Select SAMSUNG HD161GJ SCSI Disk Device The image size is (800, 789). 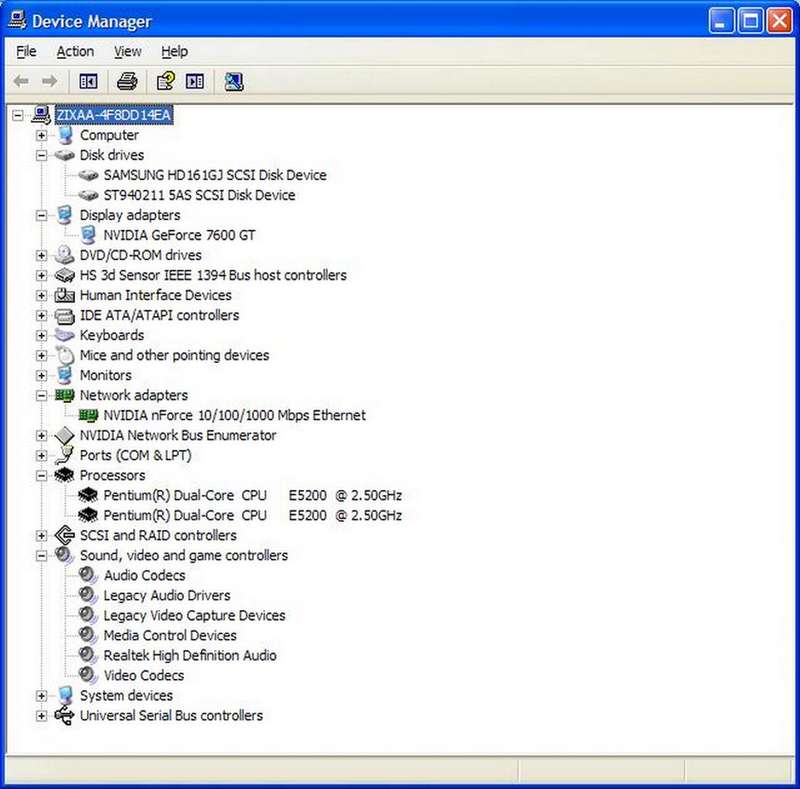215,175
